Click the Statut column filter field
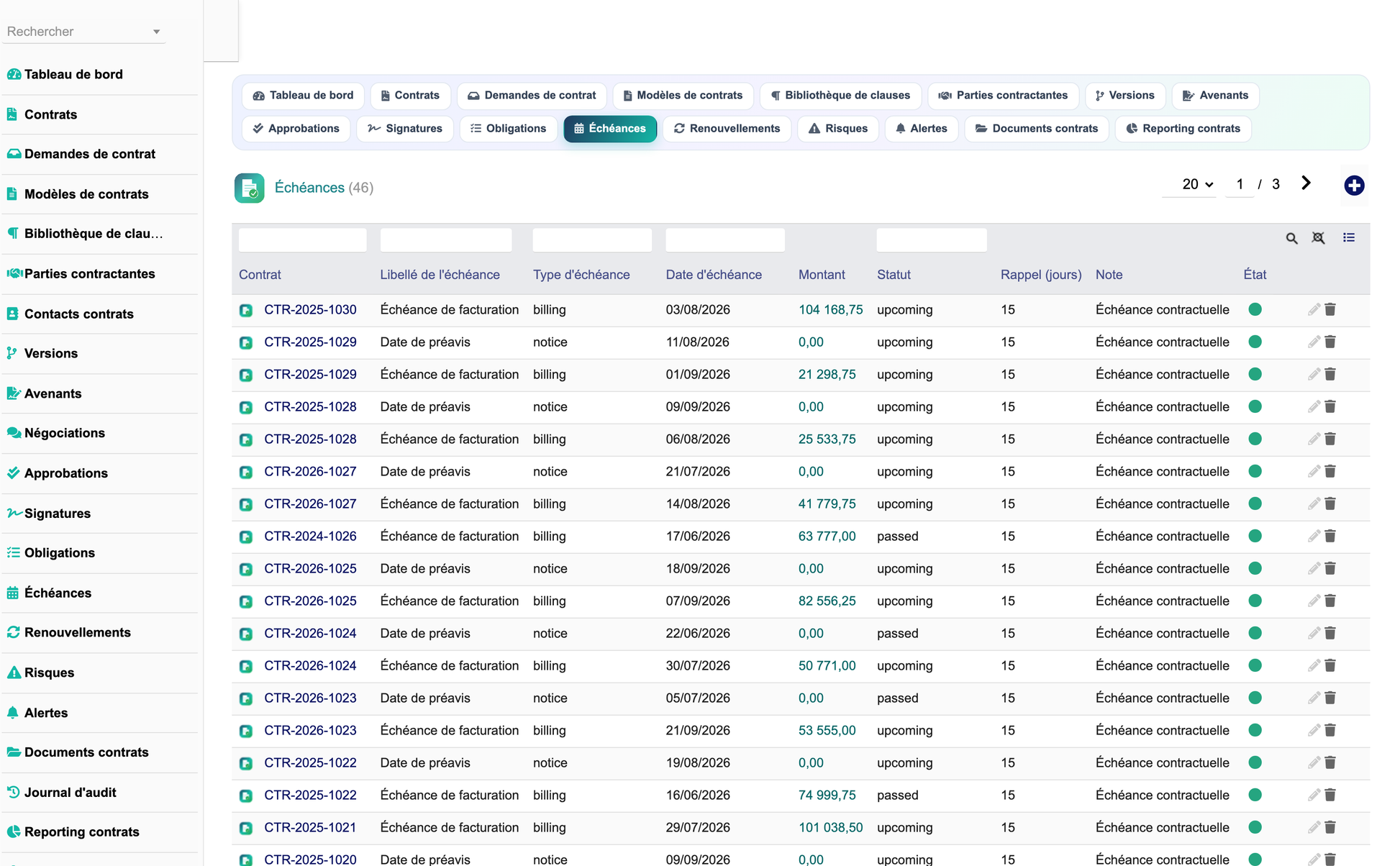The height and width of the screenshot is (866, 1400). tap(932, 240)
